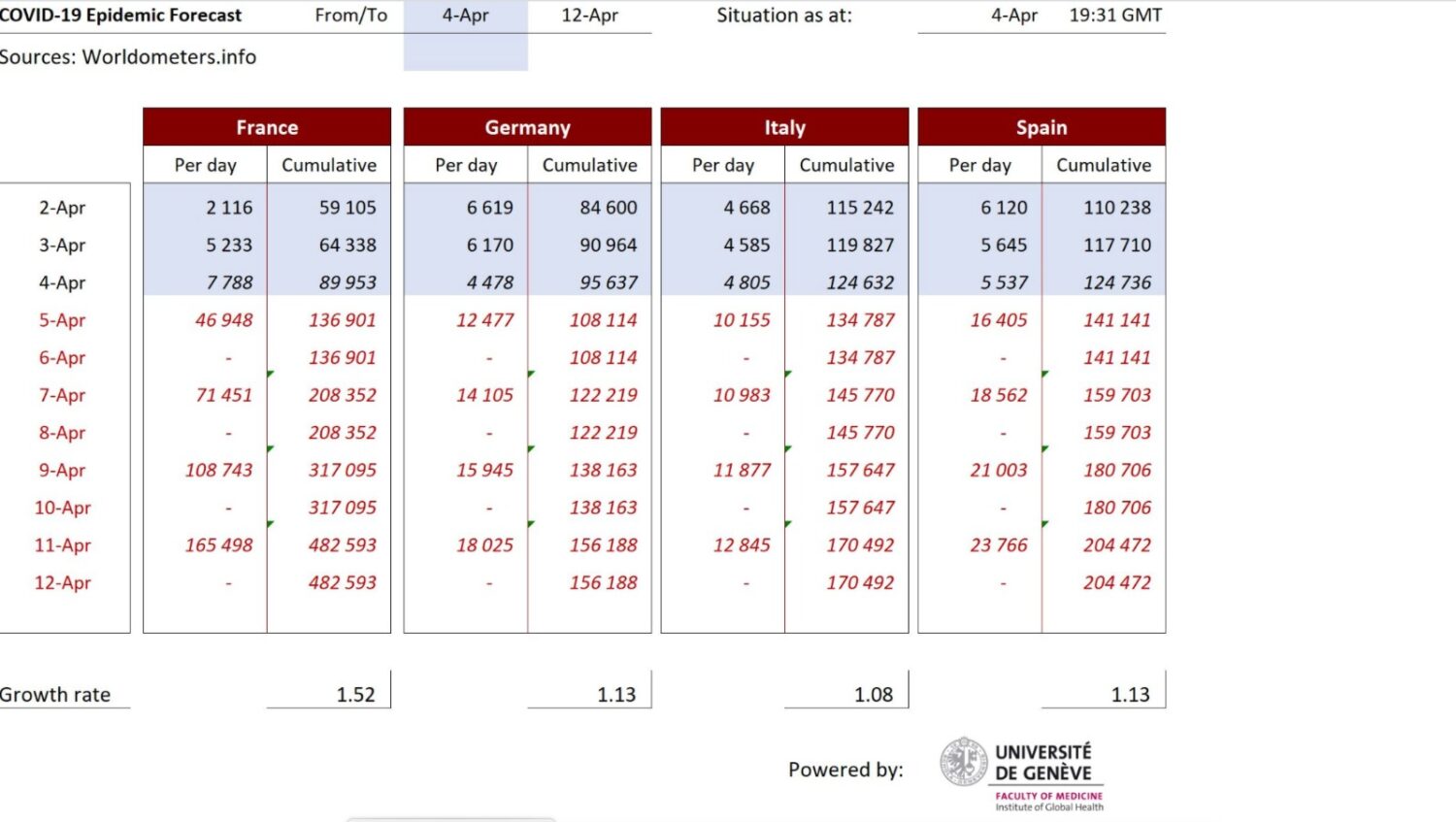Click the Italy table header

tap(784, 127)
